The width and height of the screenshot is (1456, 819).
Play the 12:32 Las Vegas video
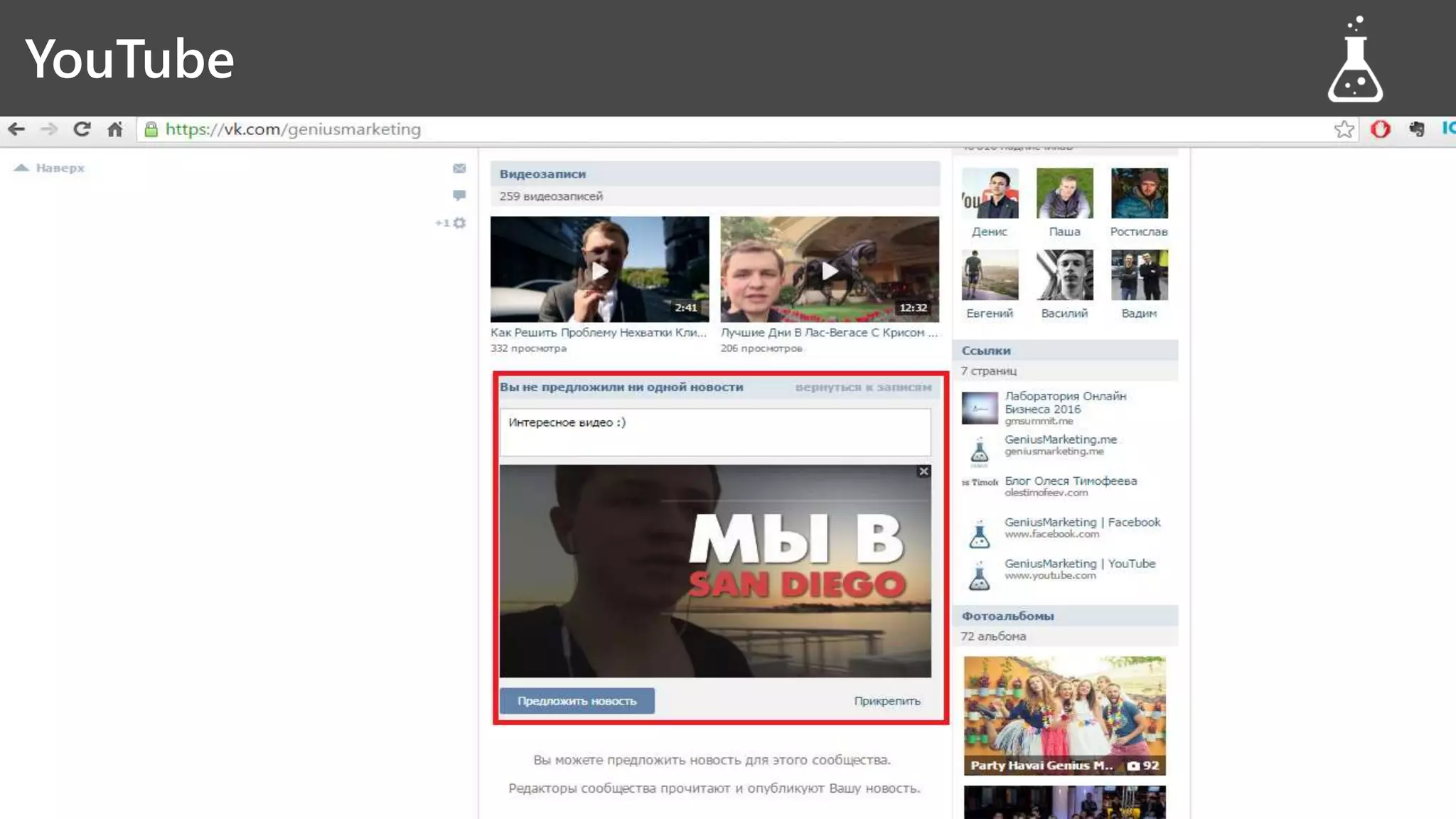[830, 269]
